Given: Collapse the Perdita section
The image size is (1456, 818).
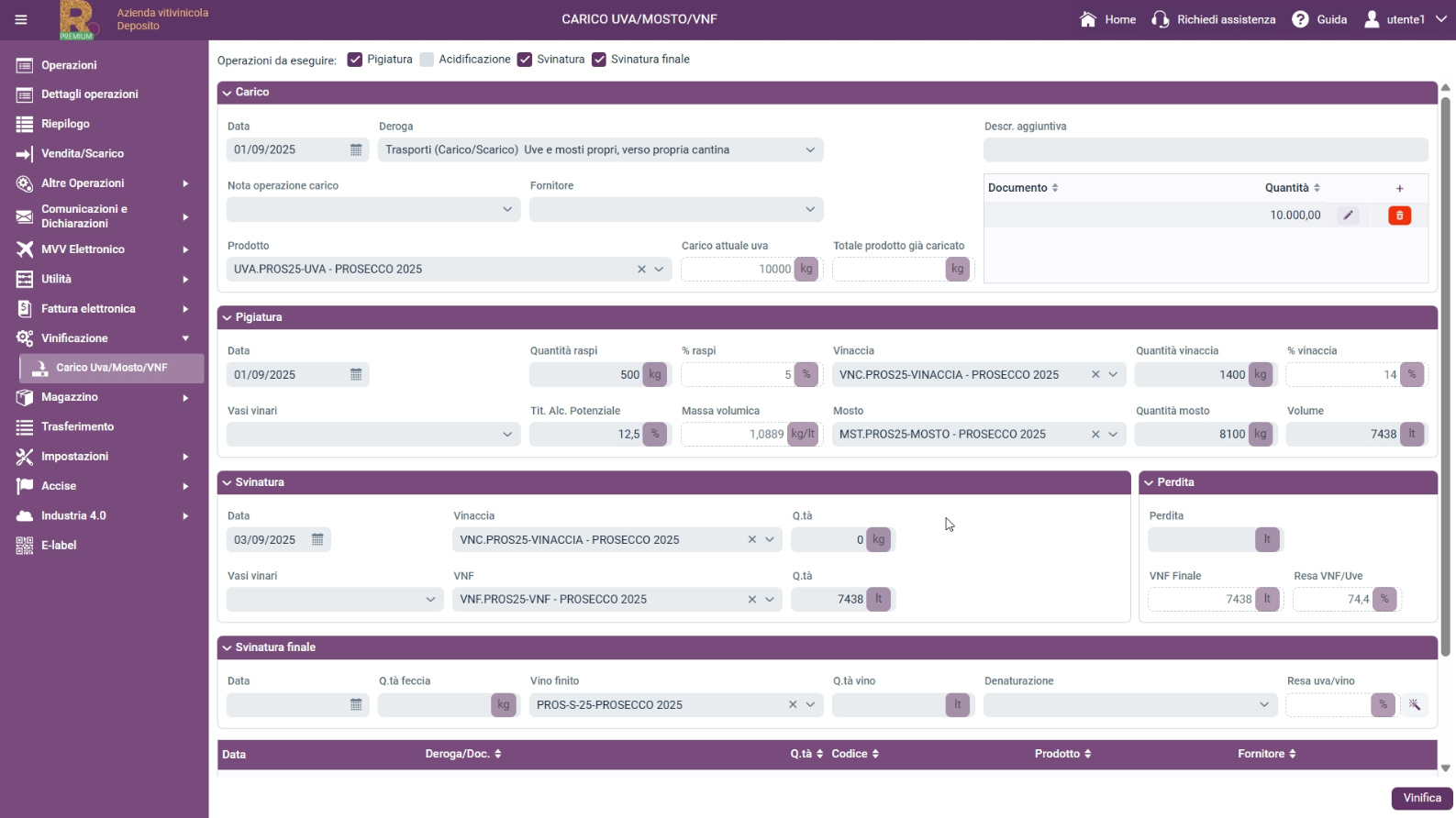Looking at the screenshot, I should pyautogui.click(x=1149, y=482).
